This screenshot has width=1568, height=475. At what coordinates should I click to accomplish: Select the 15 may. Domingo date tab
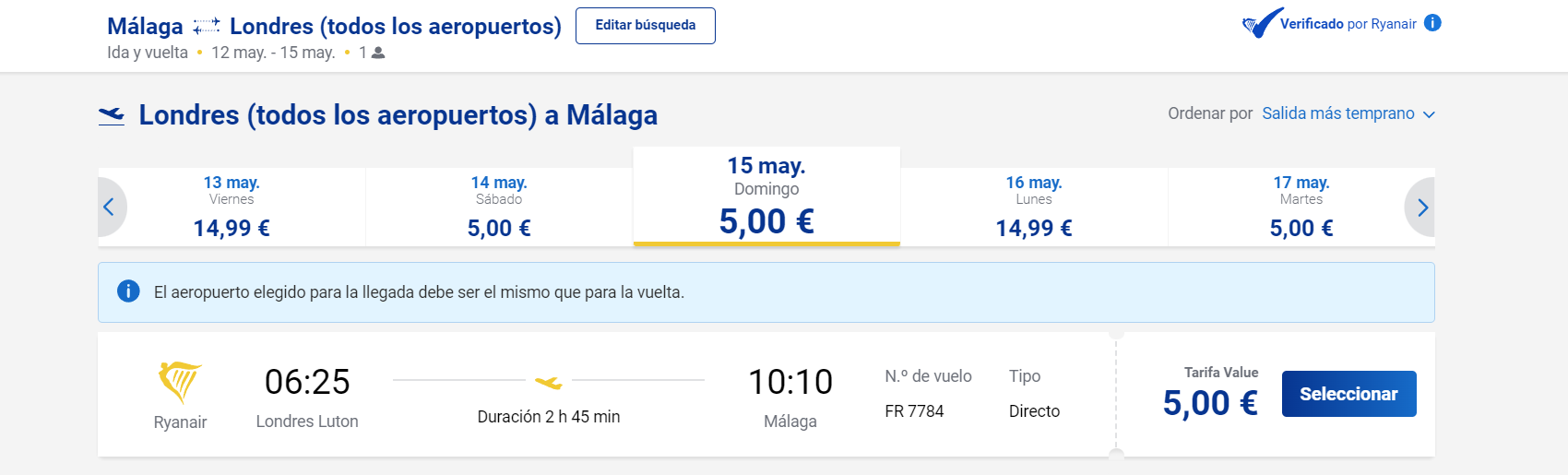(x=766, y=196)
